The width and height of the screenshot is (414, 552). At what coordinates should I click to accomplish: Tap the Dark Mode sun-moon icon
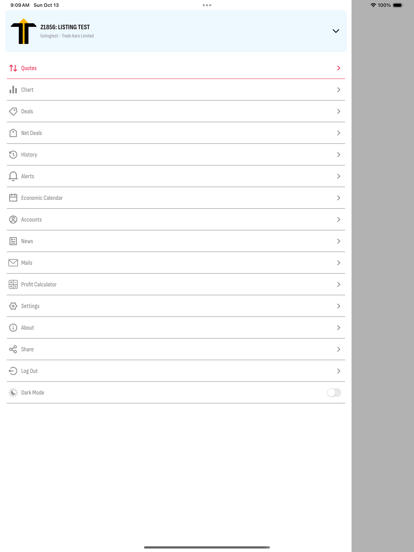[13, 392]
